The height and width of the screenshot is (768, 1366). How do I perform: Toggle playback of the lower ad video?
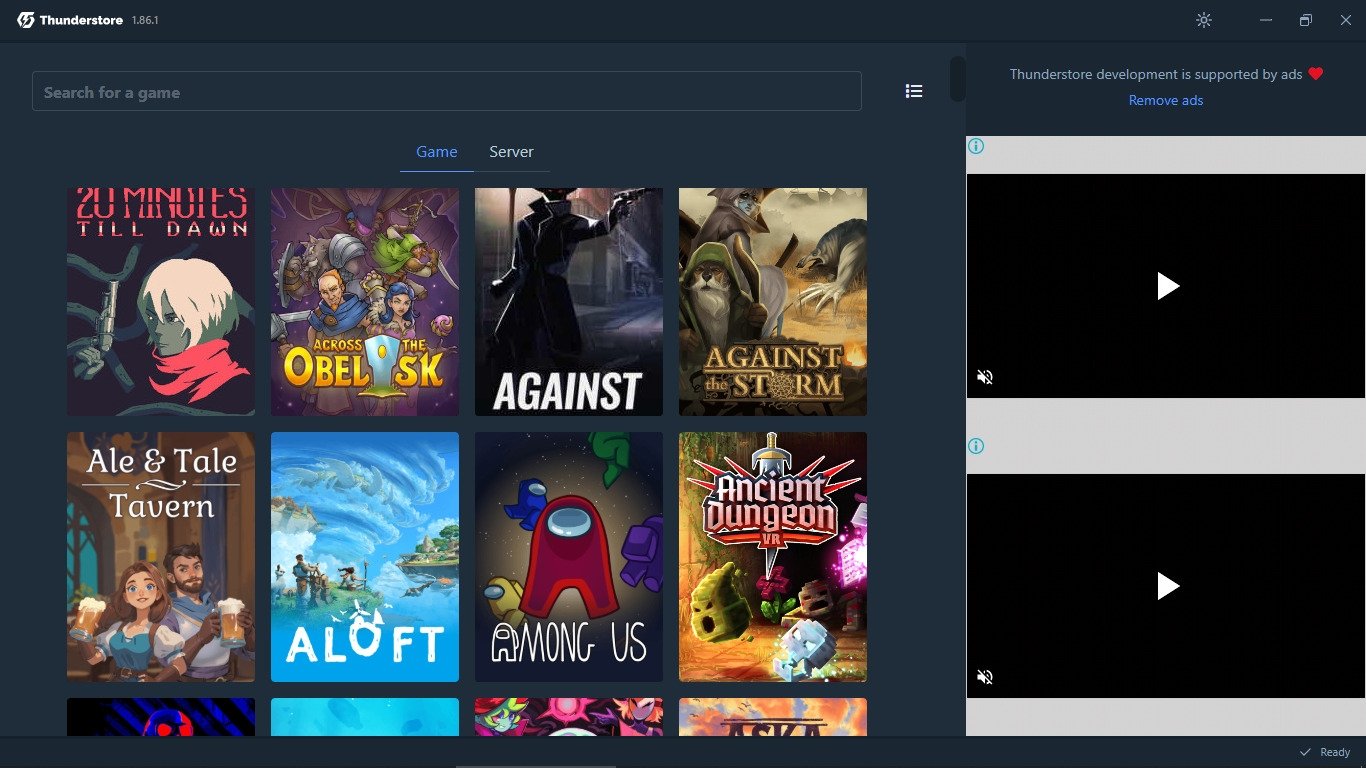(1167, 586)
